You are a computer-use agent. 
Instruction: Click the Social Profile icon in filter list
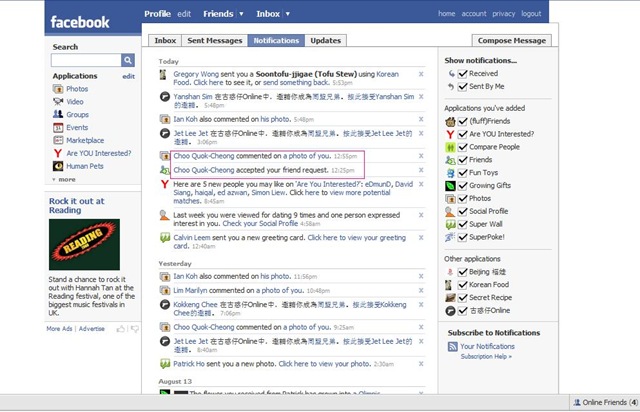450,211
